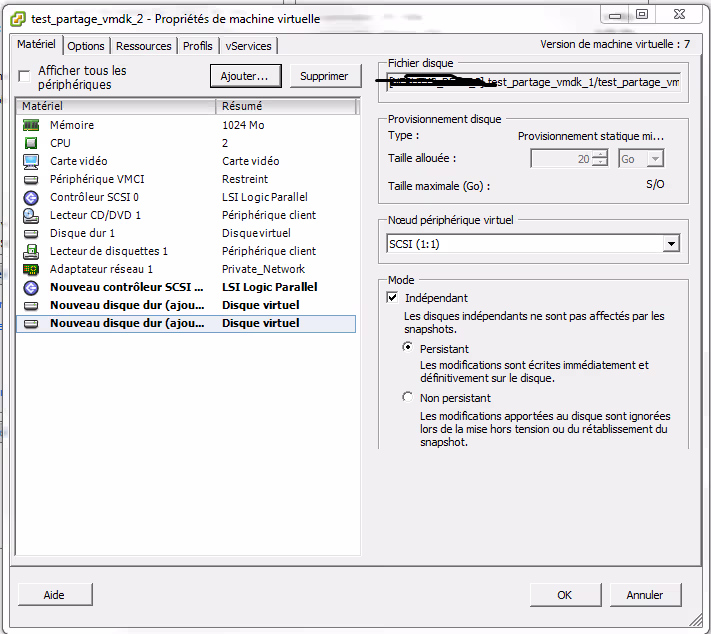Increase allocated size with stepper arrow
Viewport: 711px width, 634px height.
click(599, 155)
